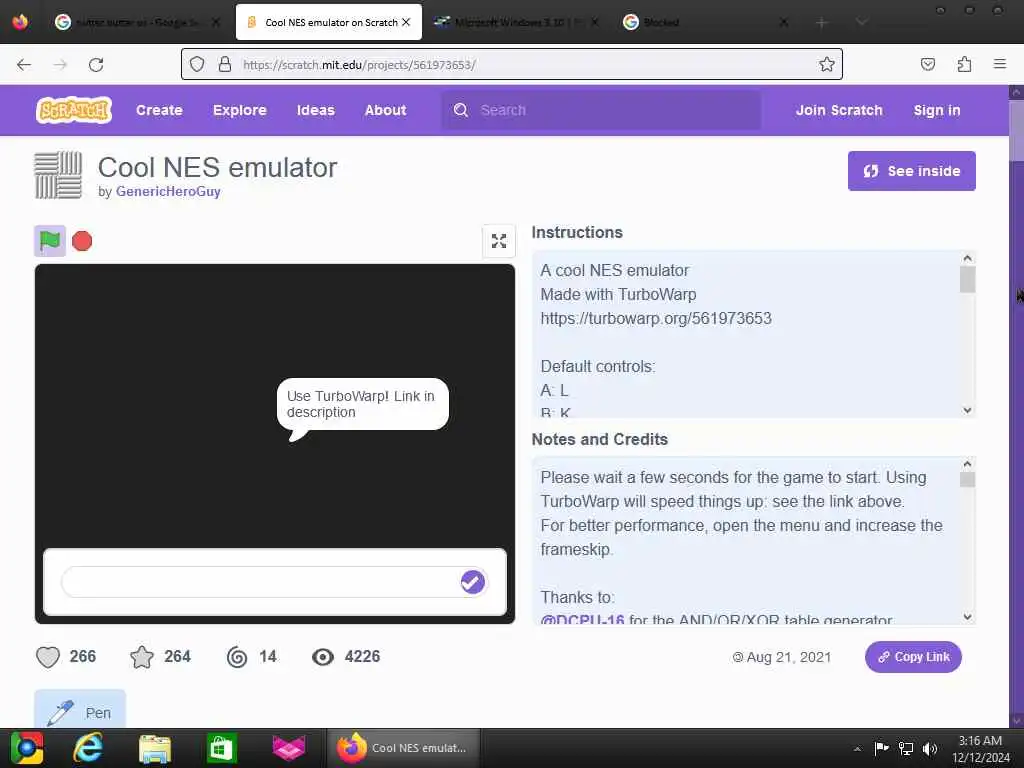This screenshot has width=1024, height=768.
Task: Click the views eye icon
Action: [x=323, y=657]
